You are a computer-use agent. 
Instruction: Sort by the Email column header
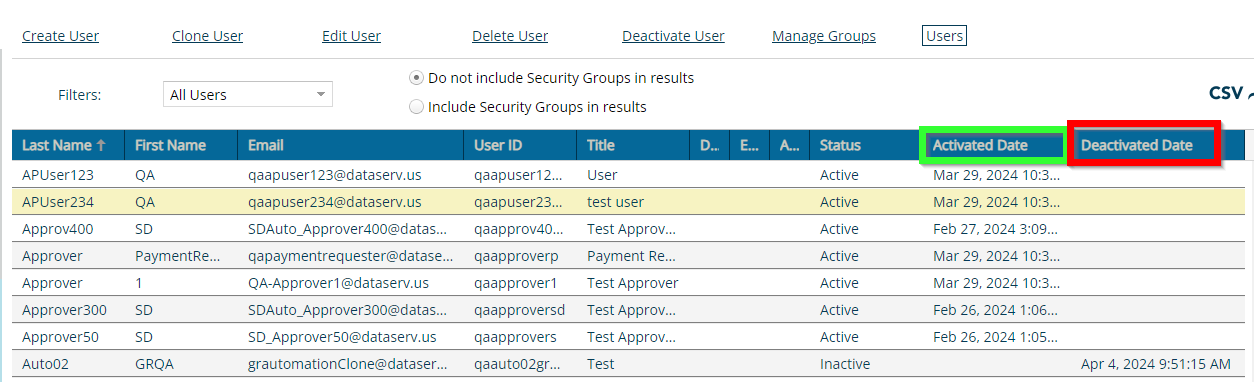coord(351,145)
